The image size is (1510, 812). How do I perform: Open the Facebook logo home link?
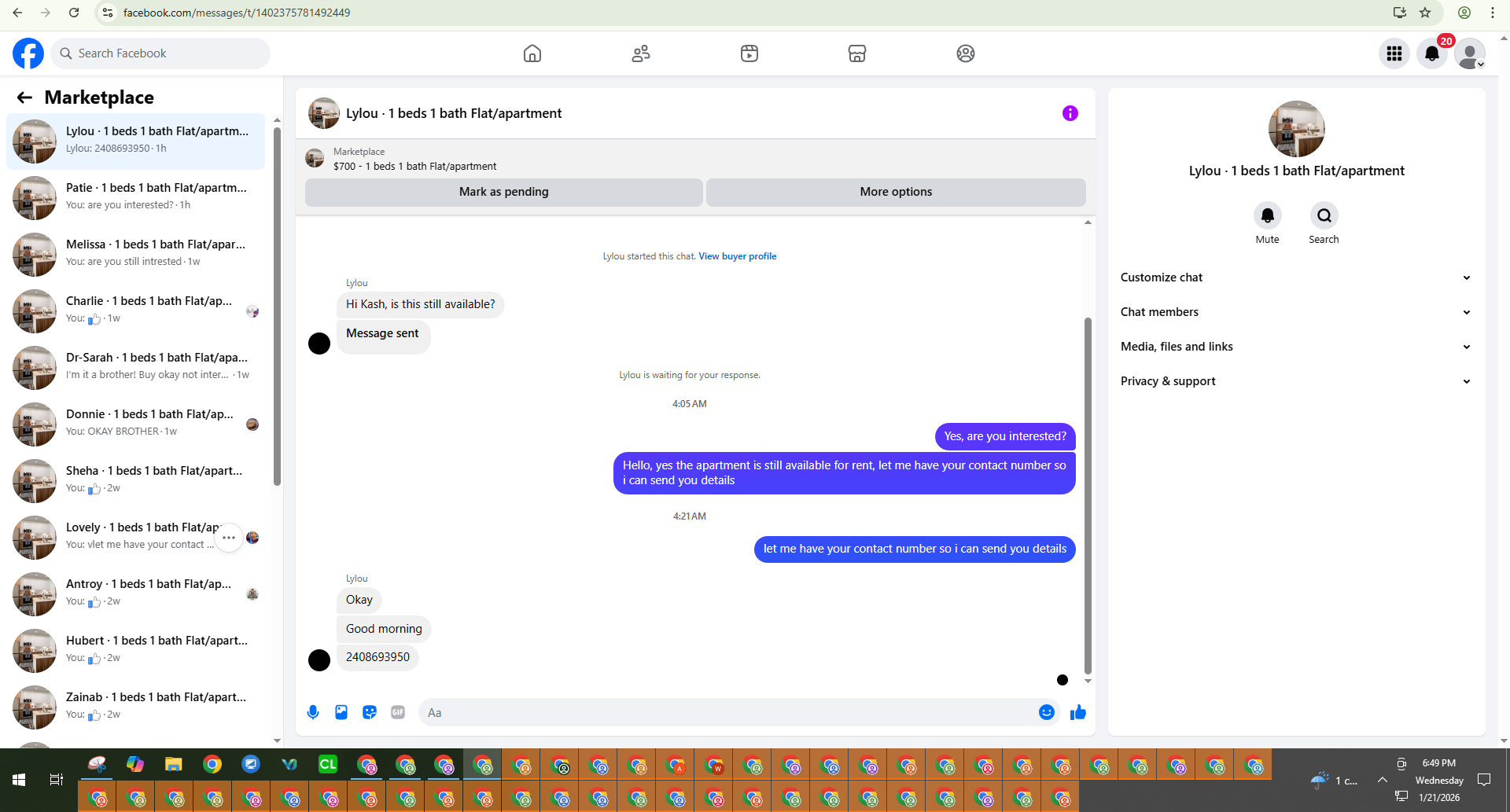click(x=28, y=53)
